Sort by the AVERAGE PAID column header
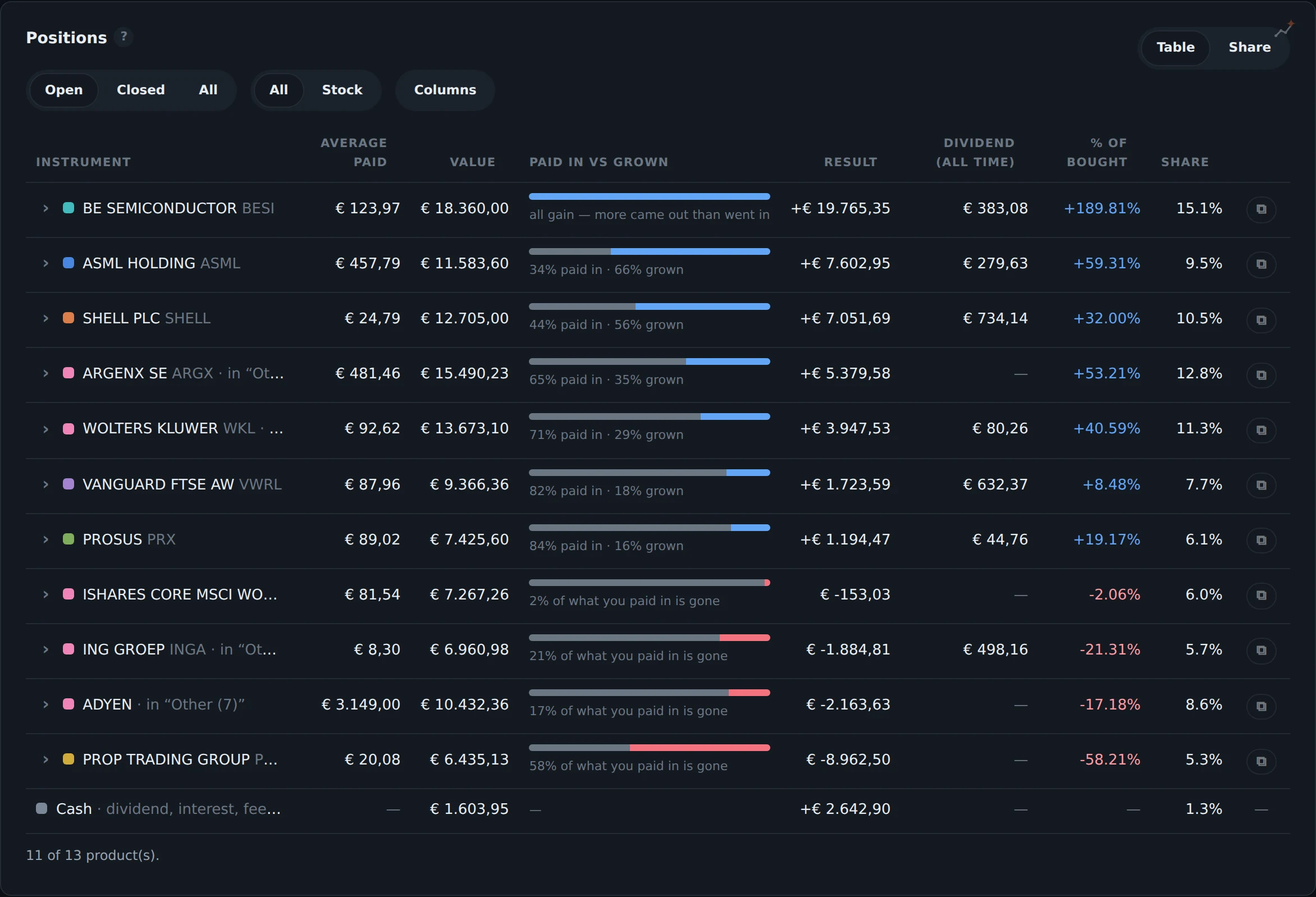Viewport: 1316px width, 897px height. coord(354,152)
